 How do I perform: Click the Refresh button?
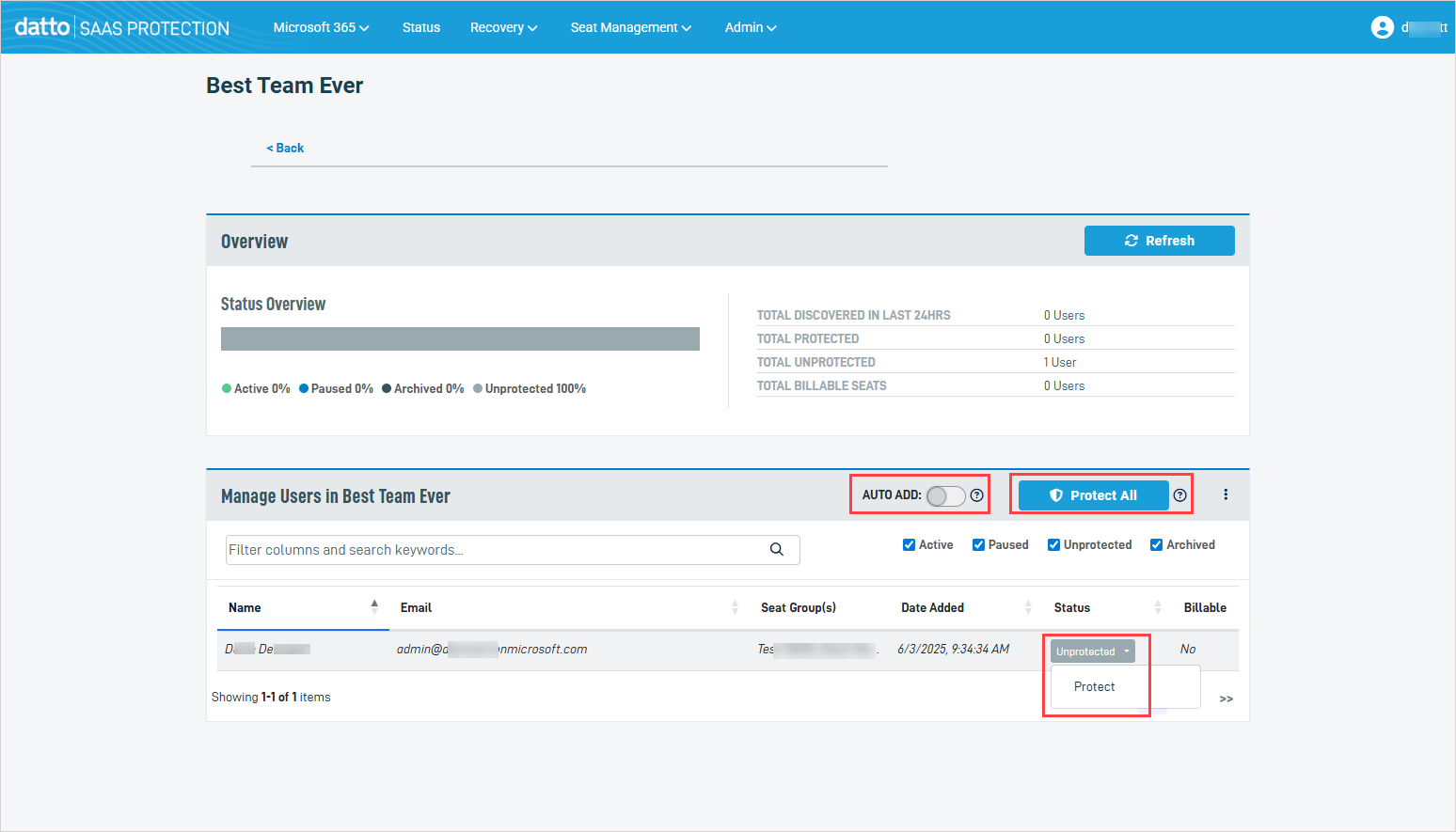[1160, 241]
